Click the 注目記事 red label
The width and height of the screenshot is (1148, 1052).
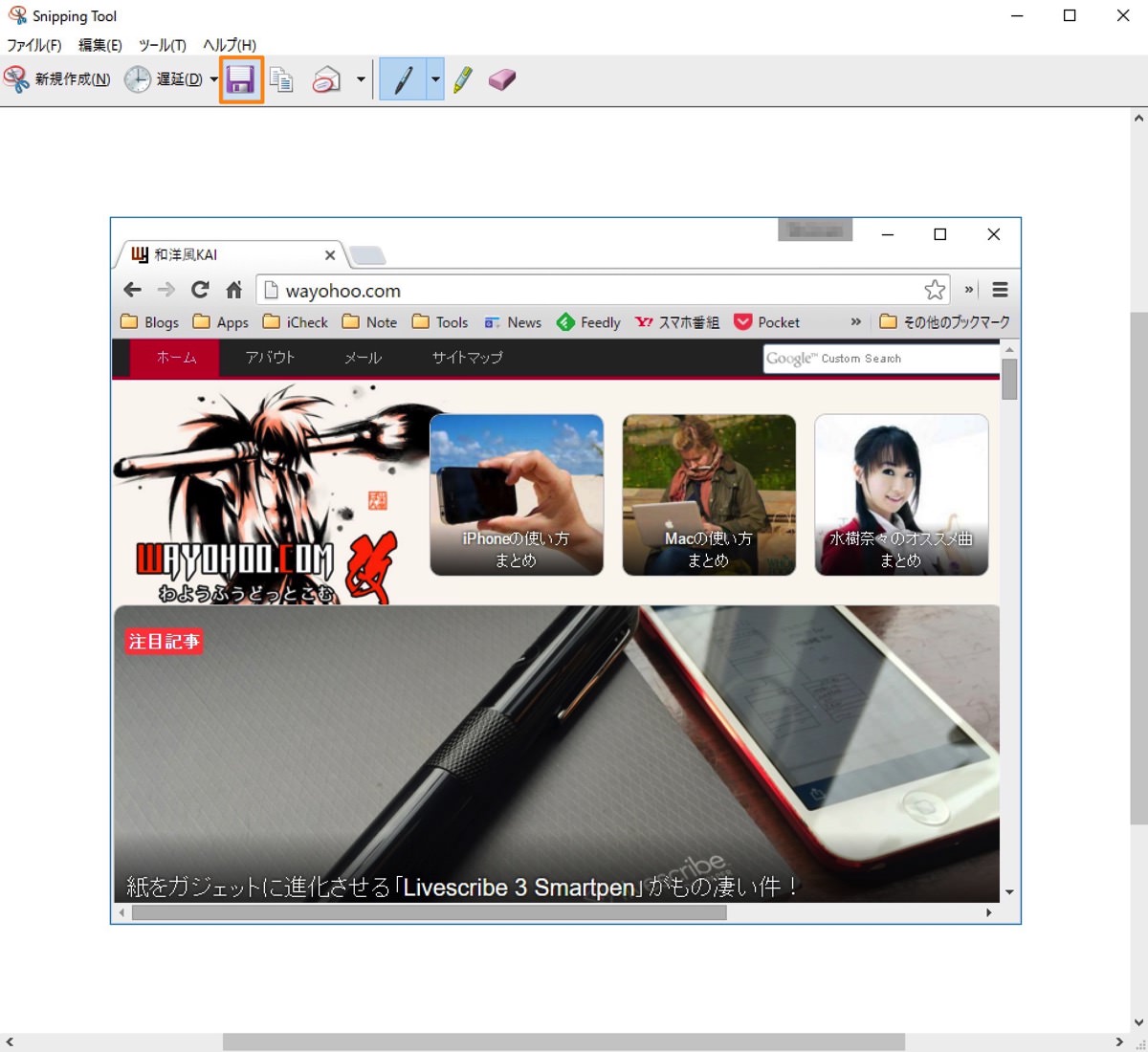tap(164, 641)
